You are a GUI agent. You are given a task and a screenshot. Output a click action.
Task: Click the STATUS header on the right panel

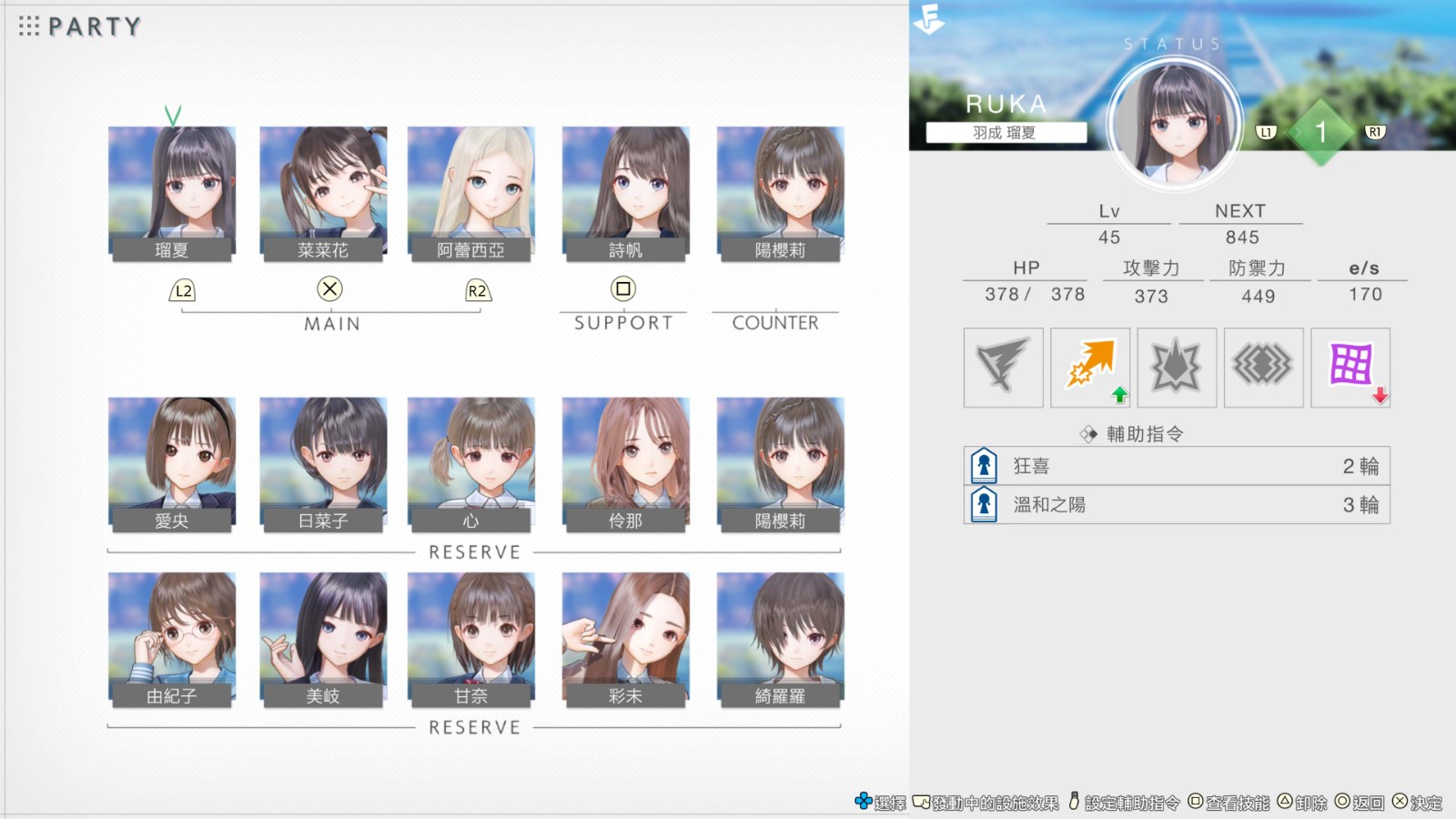[1174, 41]
